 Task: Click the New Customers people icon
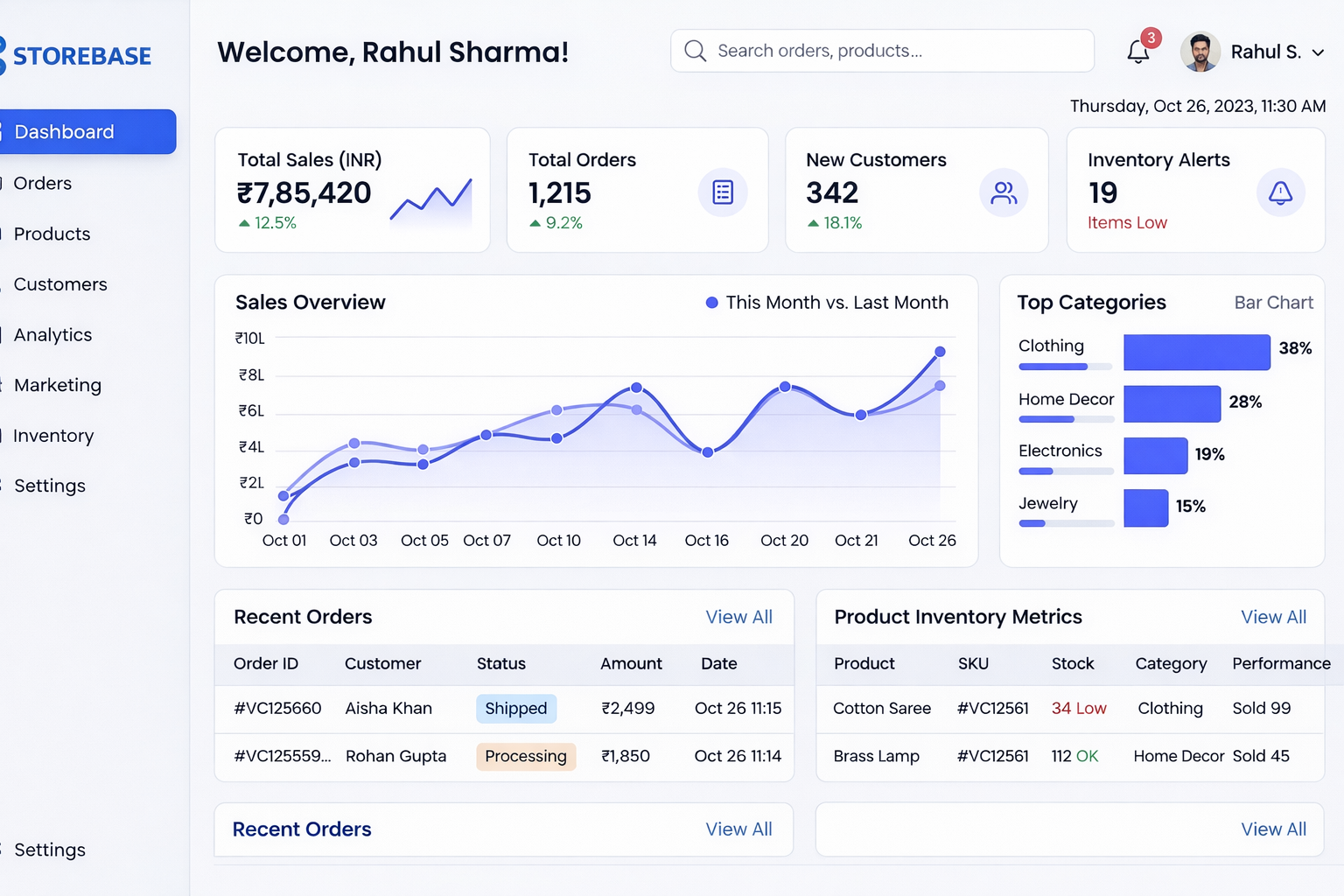tap(1004, 192)
